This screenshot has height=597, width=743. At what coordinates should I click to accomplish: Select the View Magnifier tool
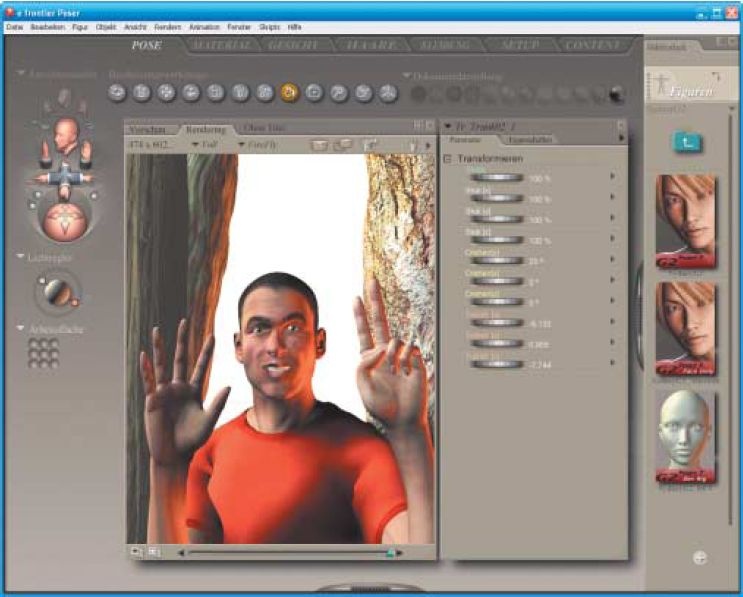click(x=339, y=93)
